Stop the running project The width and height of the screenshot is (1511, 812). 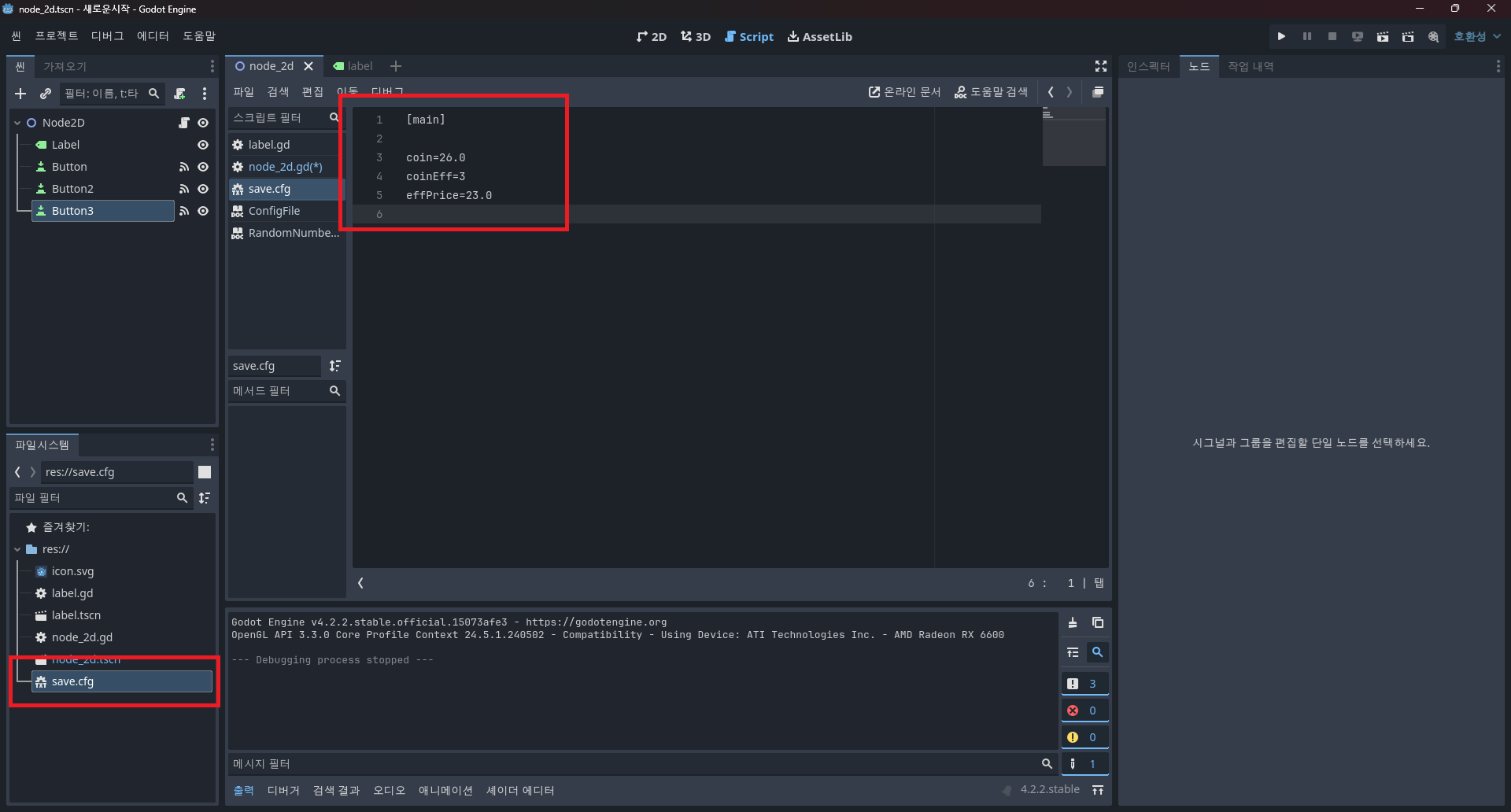pyautogui.click(x=1332, y=36)
